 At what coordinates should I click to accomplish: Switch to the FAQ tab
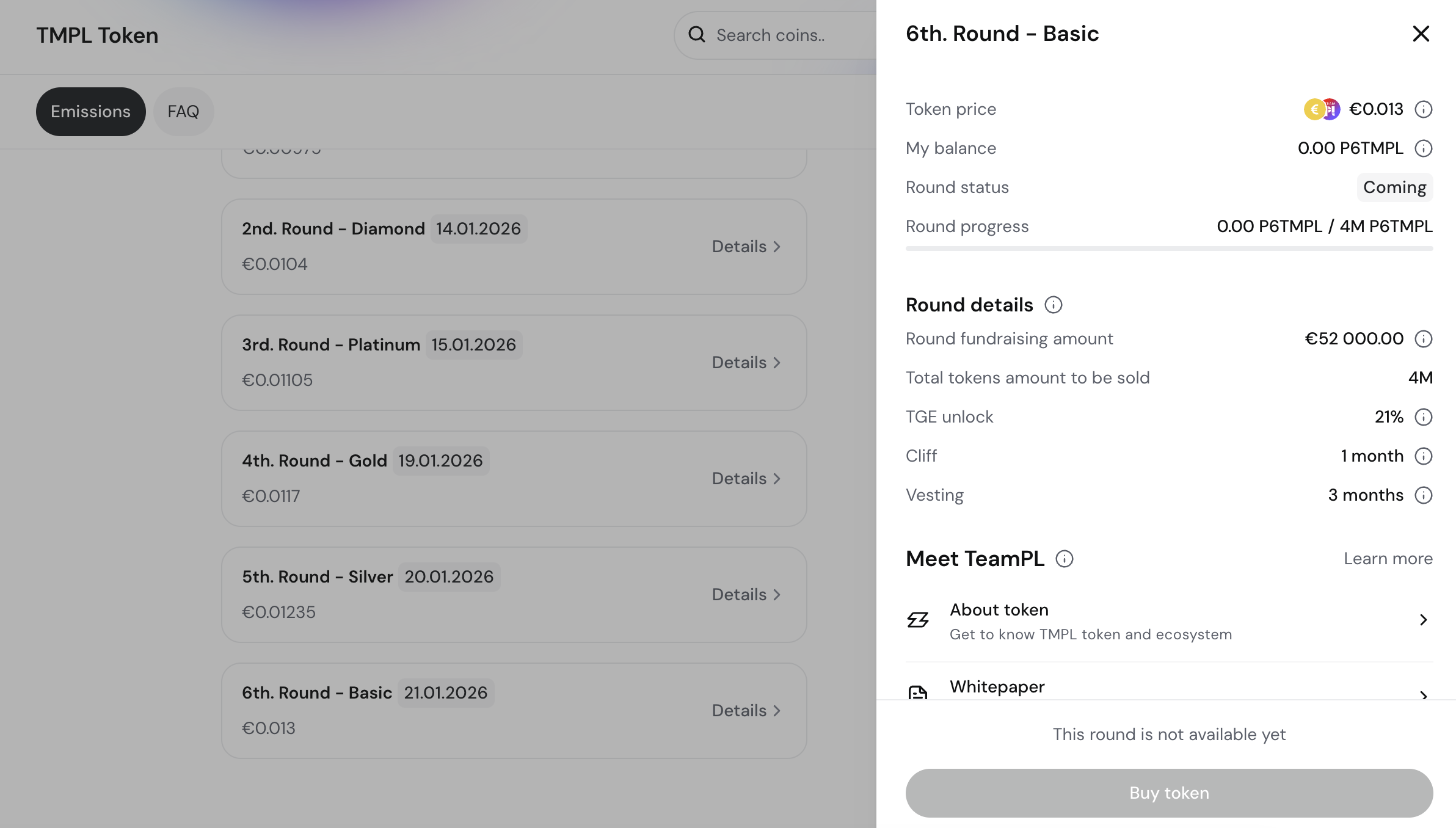[x=183, y=111]
